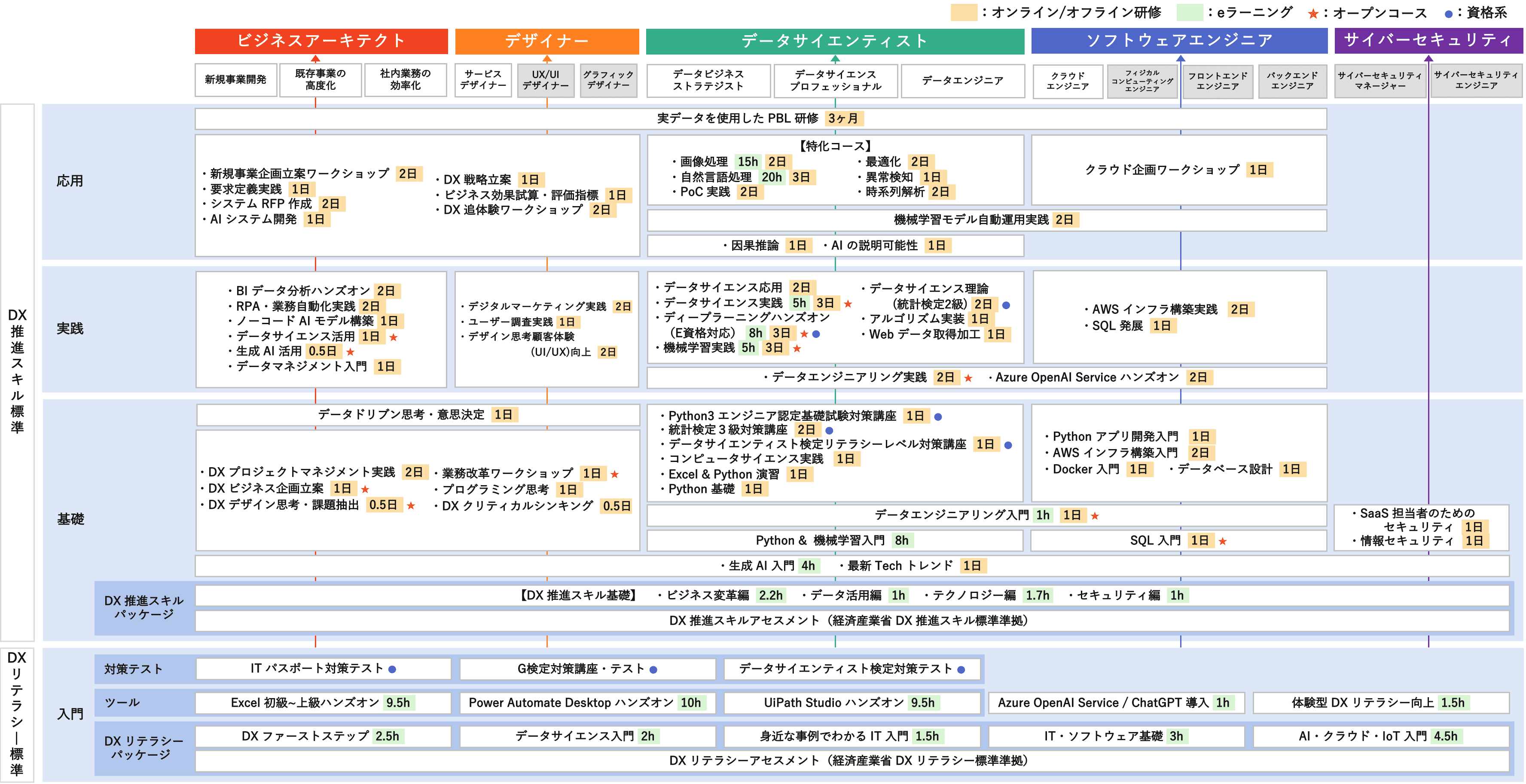
Task: Click the star beside データエンジニアリング実践
Action: pyautogui.click(x=968, y=378)
